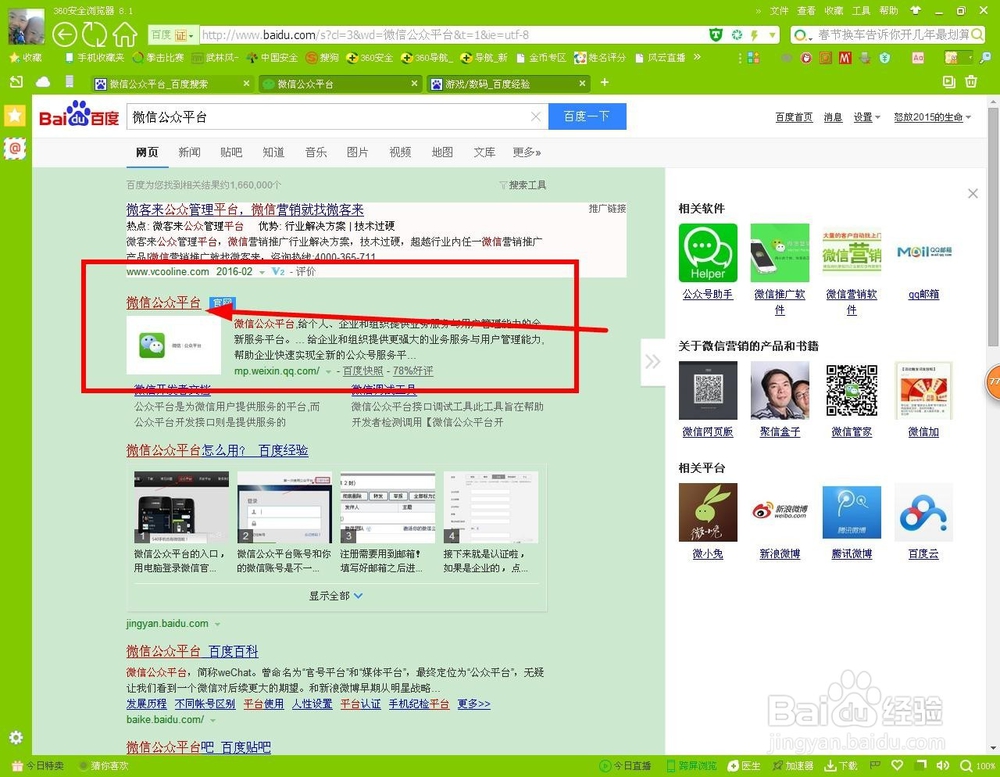Open the 微信管家 QR code thumbnail

click(851, 390)
